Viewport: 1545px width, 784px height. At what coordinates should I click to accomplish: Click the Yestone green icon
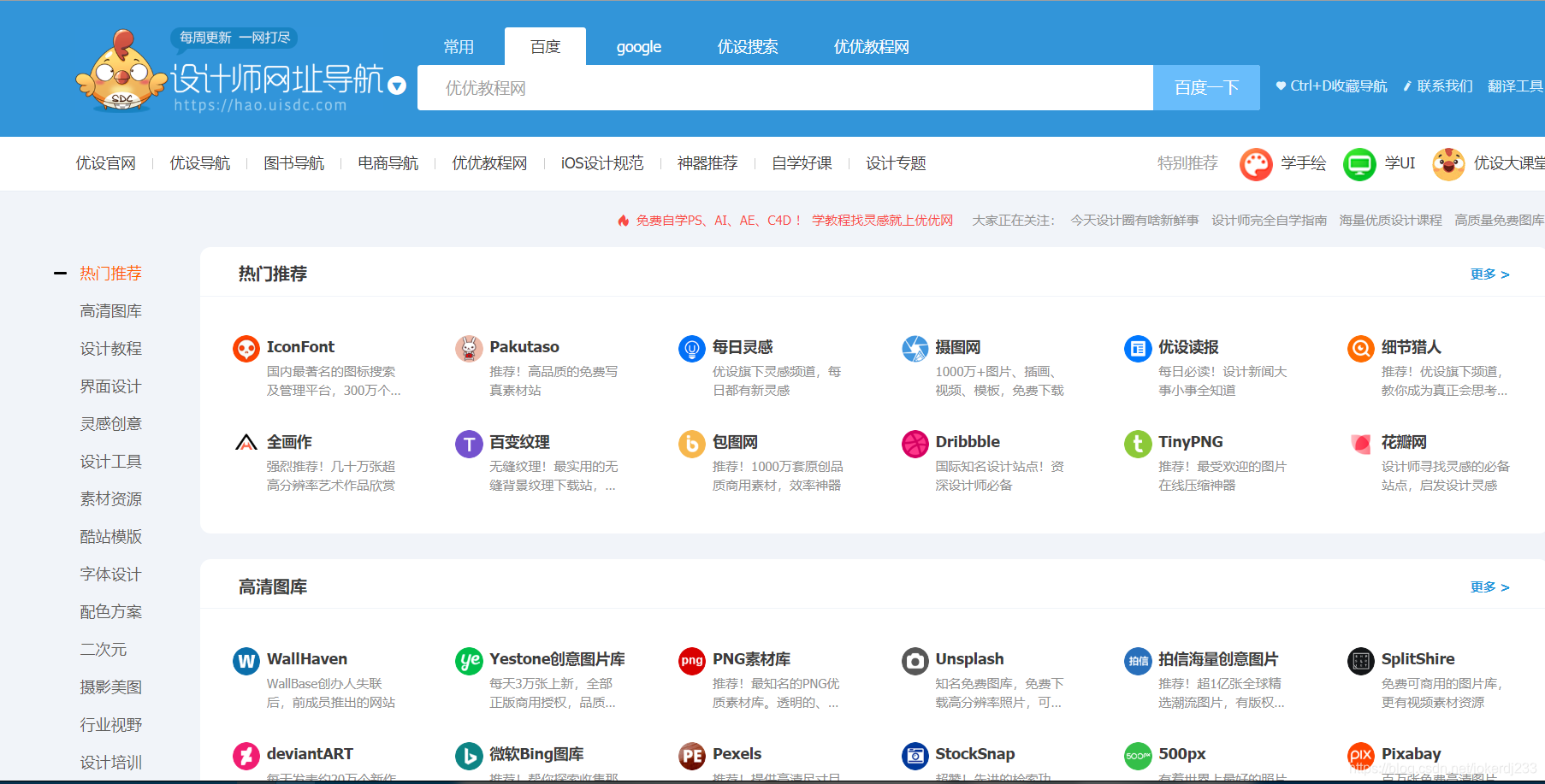(469, 661)
